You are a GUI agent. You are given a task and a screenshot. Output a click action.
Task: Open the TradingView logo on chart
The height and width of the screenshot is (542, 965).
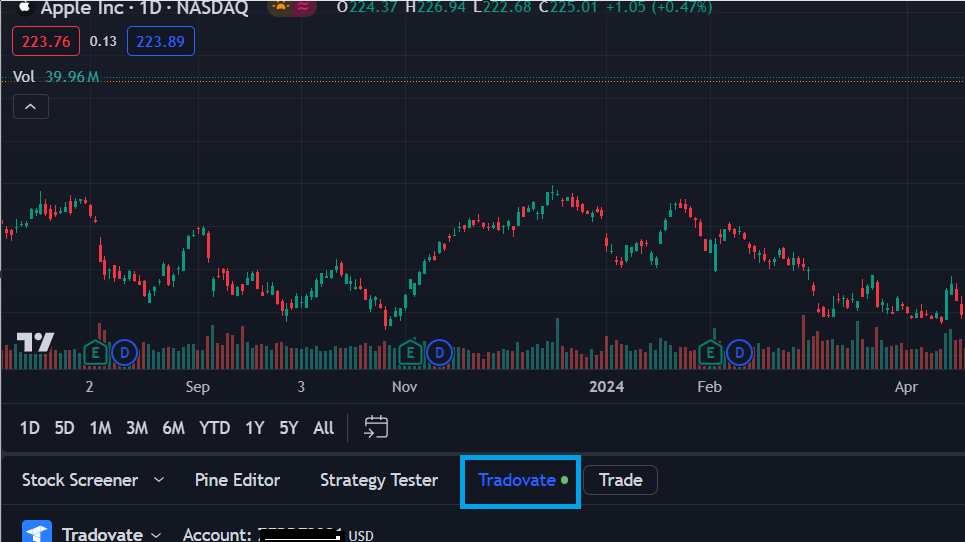point(35,342)
